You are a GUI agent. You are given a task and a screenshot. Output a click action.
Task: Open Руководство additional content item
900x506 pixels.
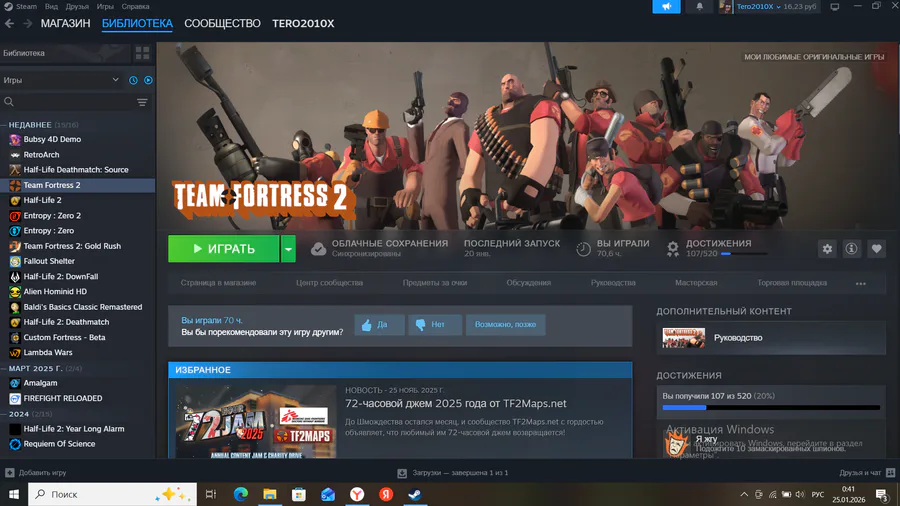click(771, 338)
